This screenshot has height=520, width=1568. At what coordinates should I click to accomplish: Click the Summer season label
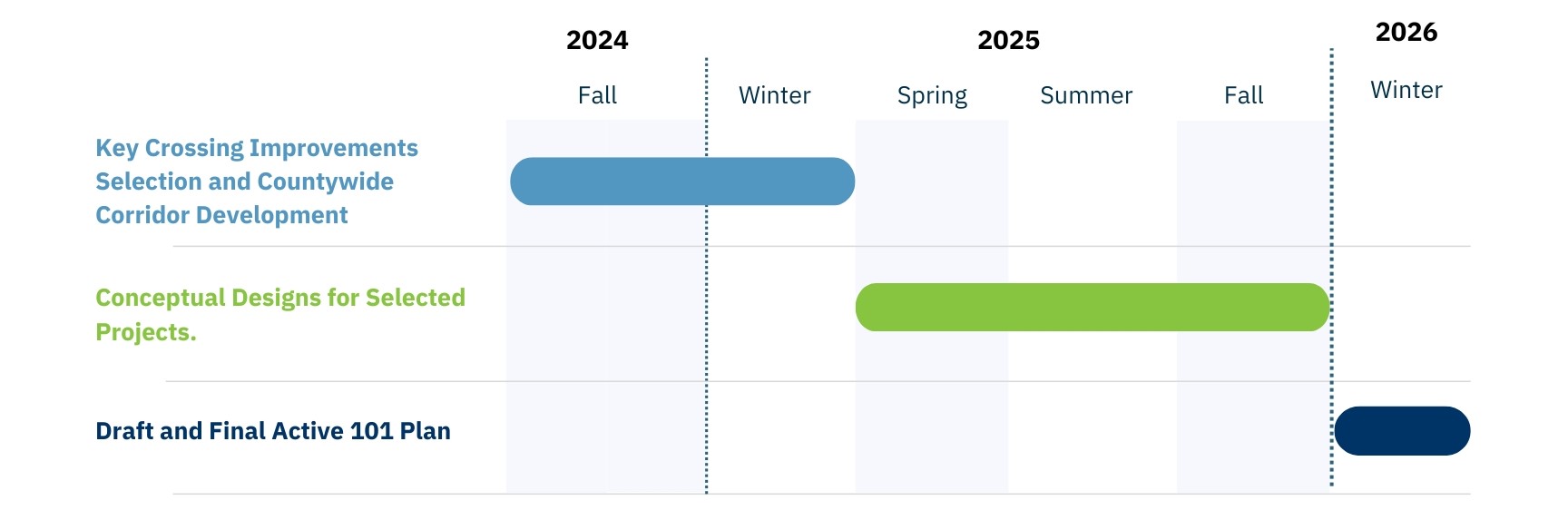(1086, 95)
